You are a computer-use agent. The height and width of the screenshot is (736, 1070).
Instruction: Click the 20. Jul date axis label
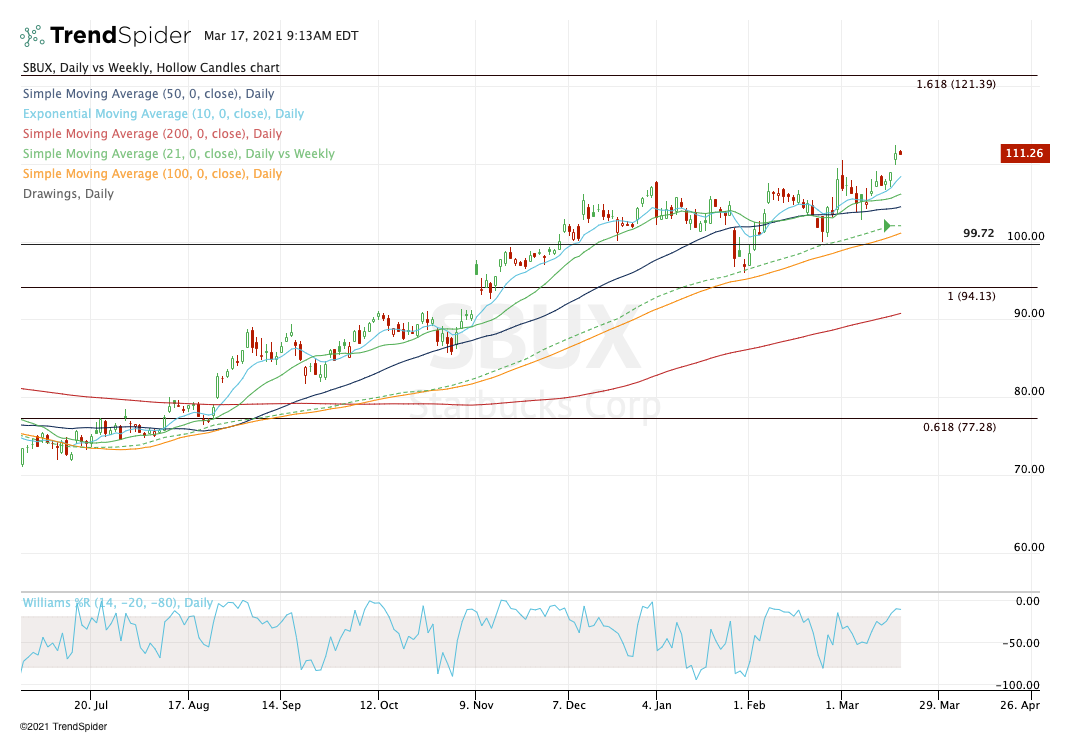click(x=91, y=705)
